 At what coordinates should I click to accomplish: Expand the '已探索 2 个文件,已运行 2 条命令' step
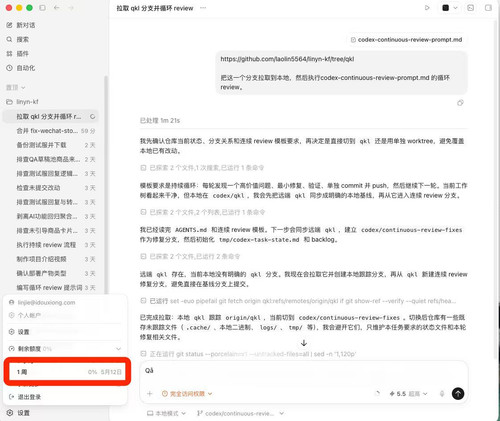190,256
